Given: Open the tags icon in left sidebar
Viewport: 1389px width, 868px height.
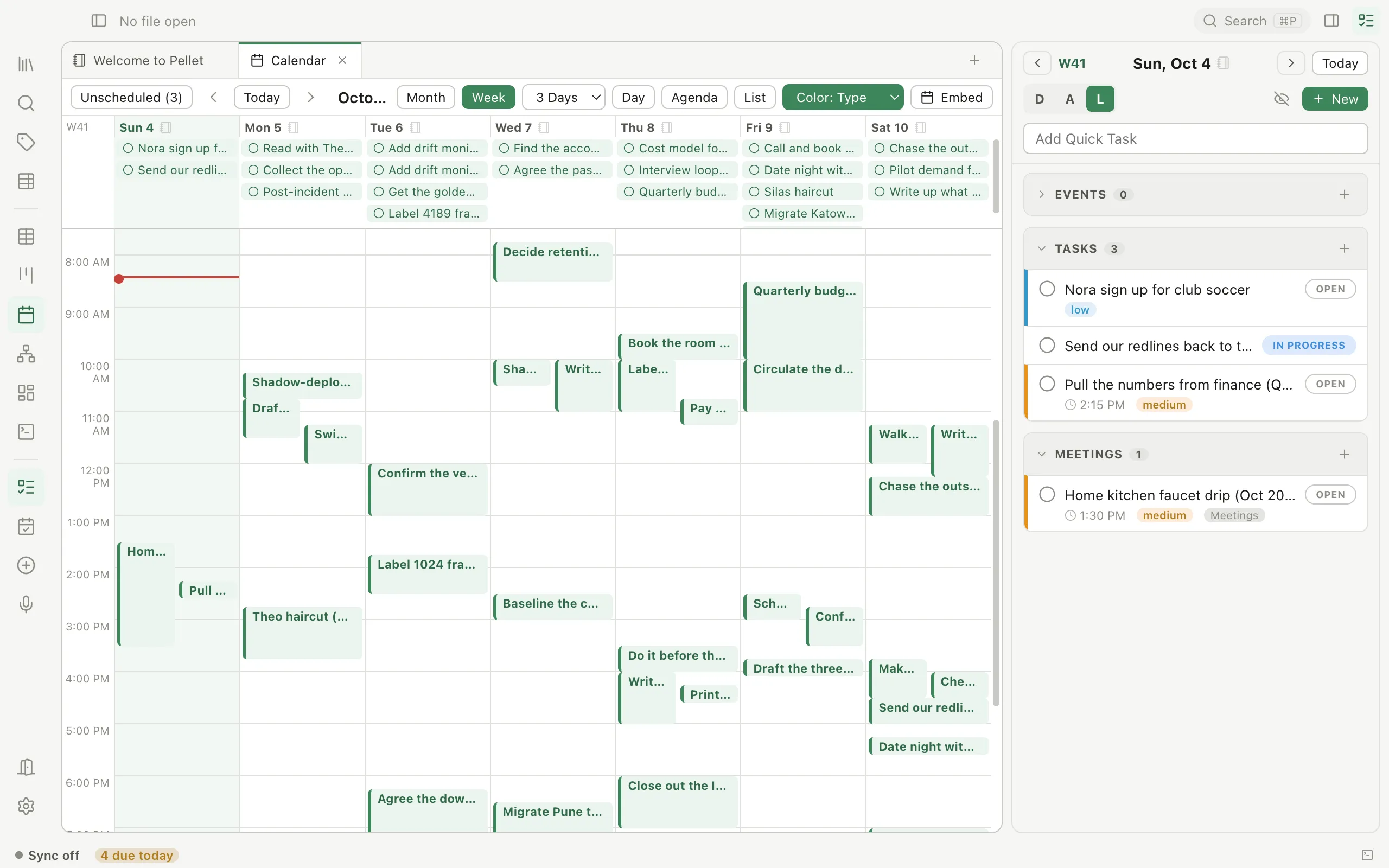Looking at the screenshot, I should tap(26, 142).
